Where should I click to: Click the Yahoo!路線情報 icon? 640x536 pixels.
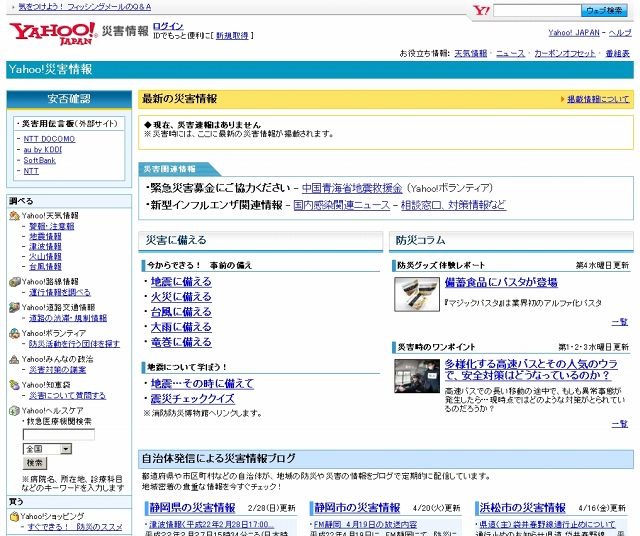click(x=15, y=282)
